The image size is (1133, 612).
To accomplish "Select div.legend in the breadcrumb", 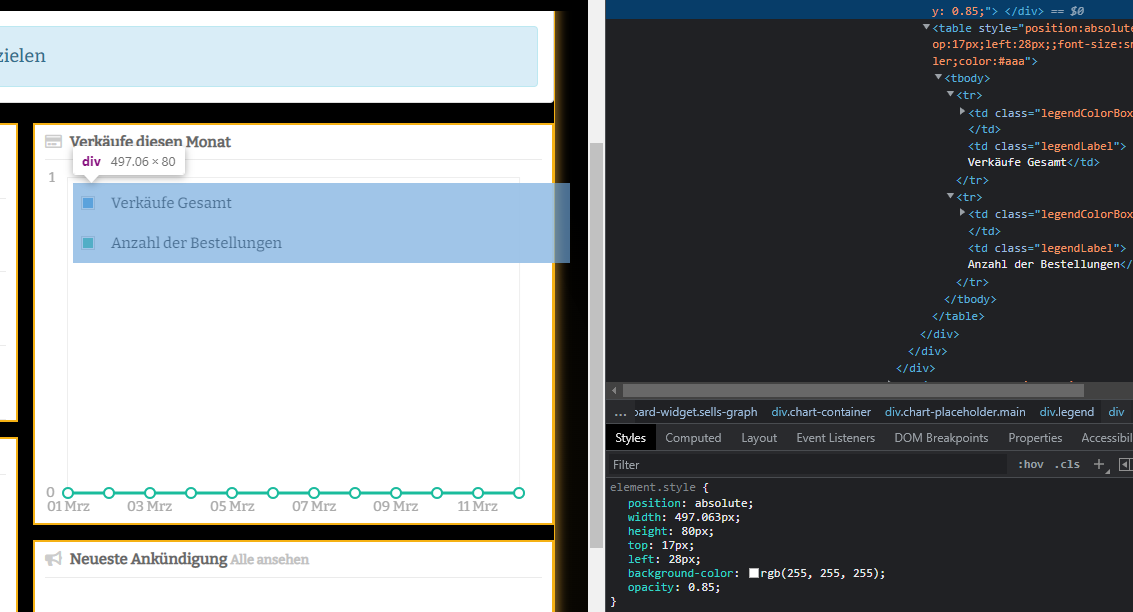I will 1067,412.
